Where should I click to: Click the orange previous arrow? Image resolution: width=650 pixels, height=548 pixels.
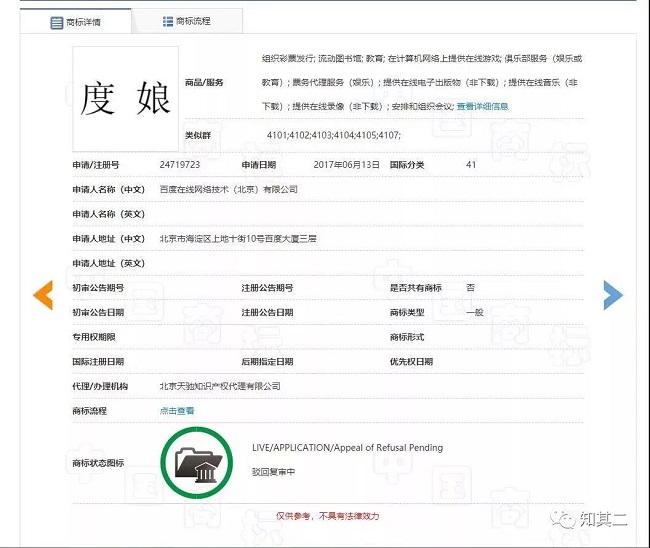tap(43, 294)
